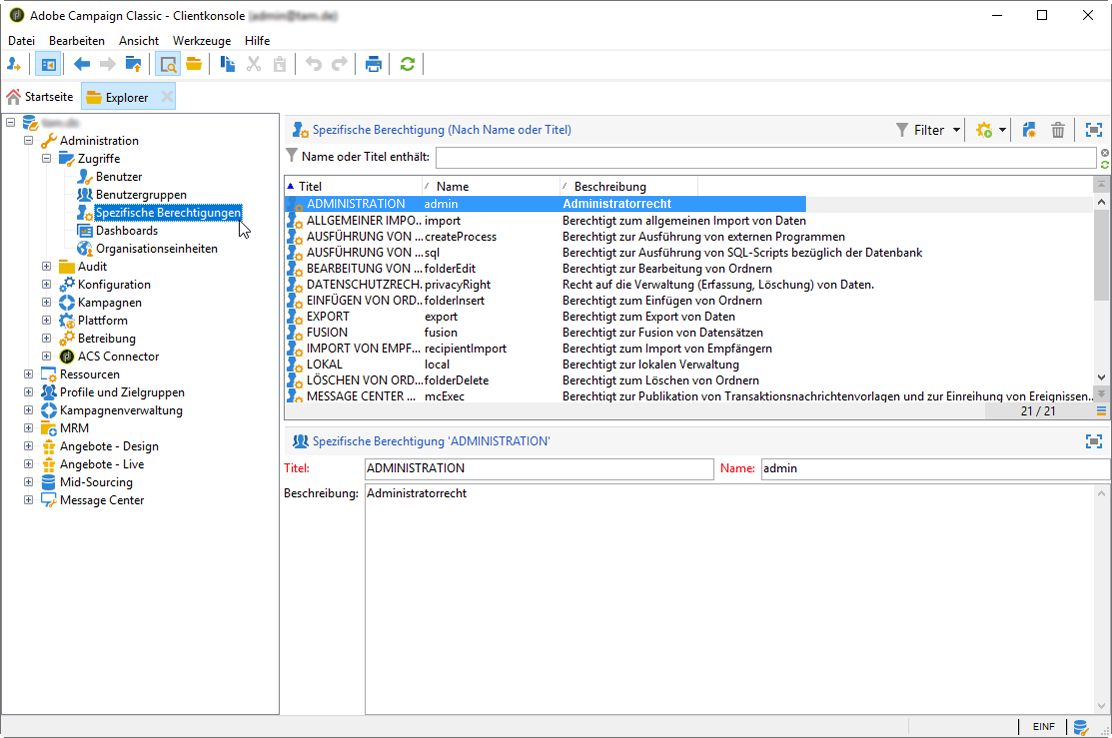Open the Filter dropdown
Screen dimensions: 1112x738
point(928,130)
